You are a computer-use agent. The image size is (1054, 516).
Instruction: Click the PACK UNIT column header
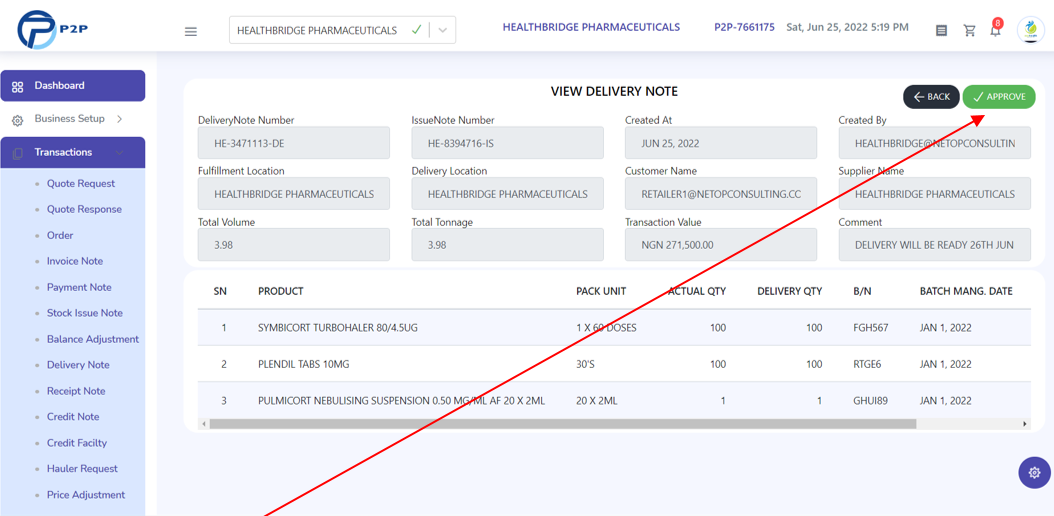click(601, 291)
